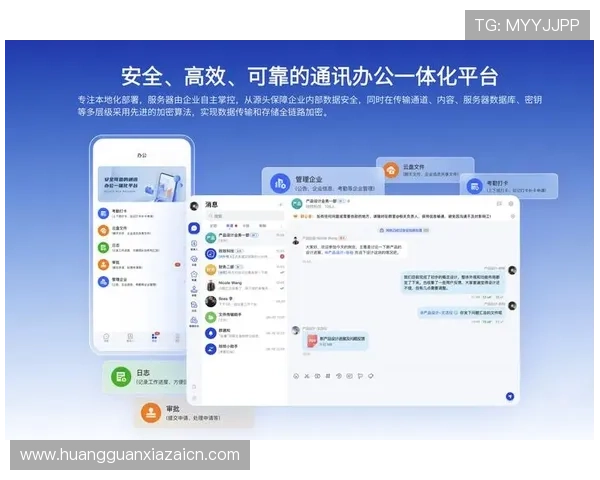Click the orange 审批 floating card icon
This screenshot has height=480, width=600.
point(151,413)
